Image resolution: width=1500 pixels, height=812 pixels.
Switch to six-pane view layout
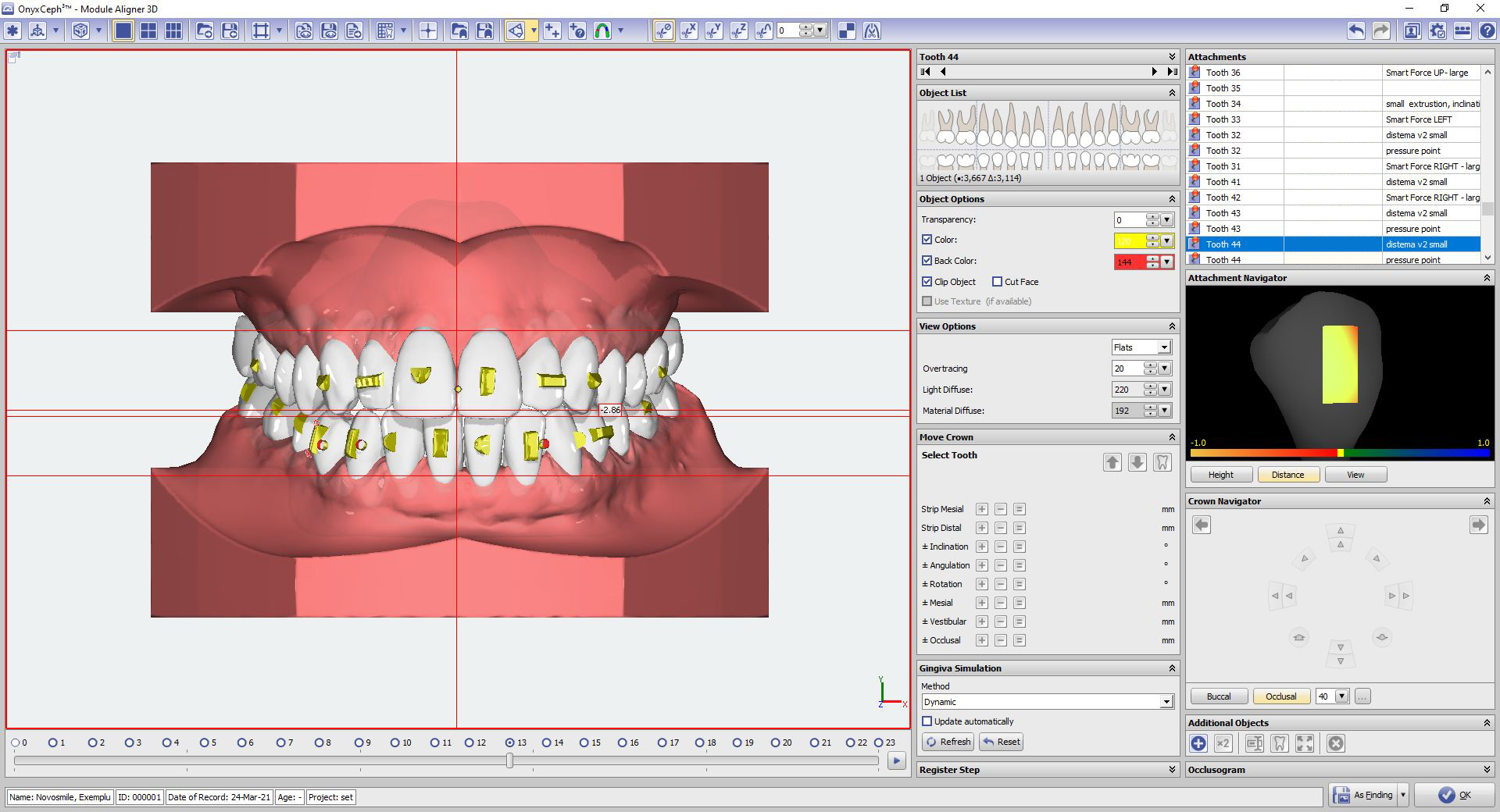pos(173,30)
